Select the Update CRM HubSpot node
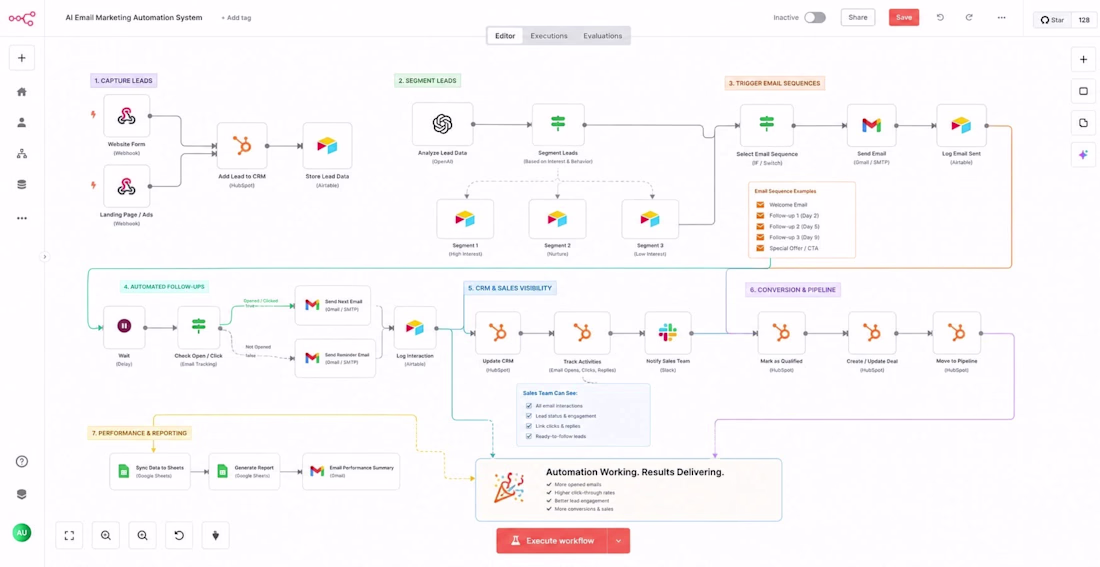 [498, 333]
